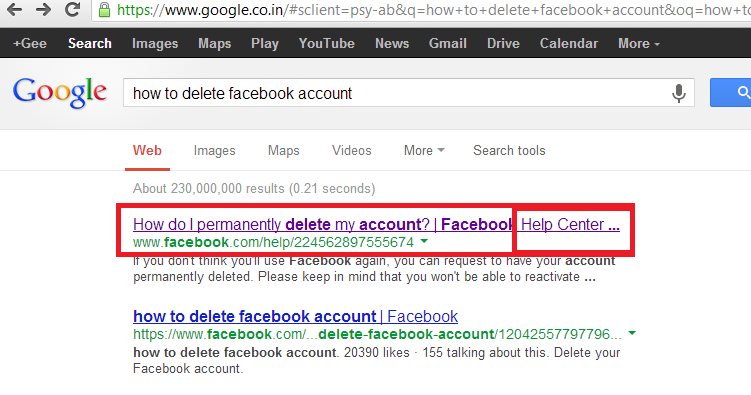Expand green arrow beside delete-facebook-account URL
751x395 pixels.
click(632, 333)
